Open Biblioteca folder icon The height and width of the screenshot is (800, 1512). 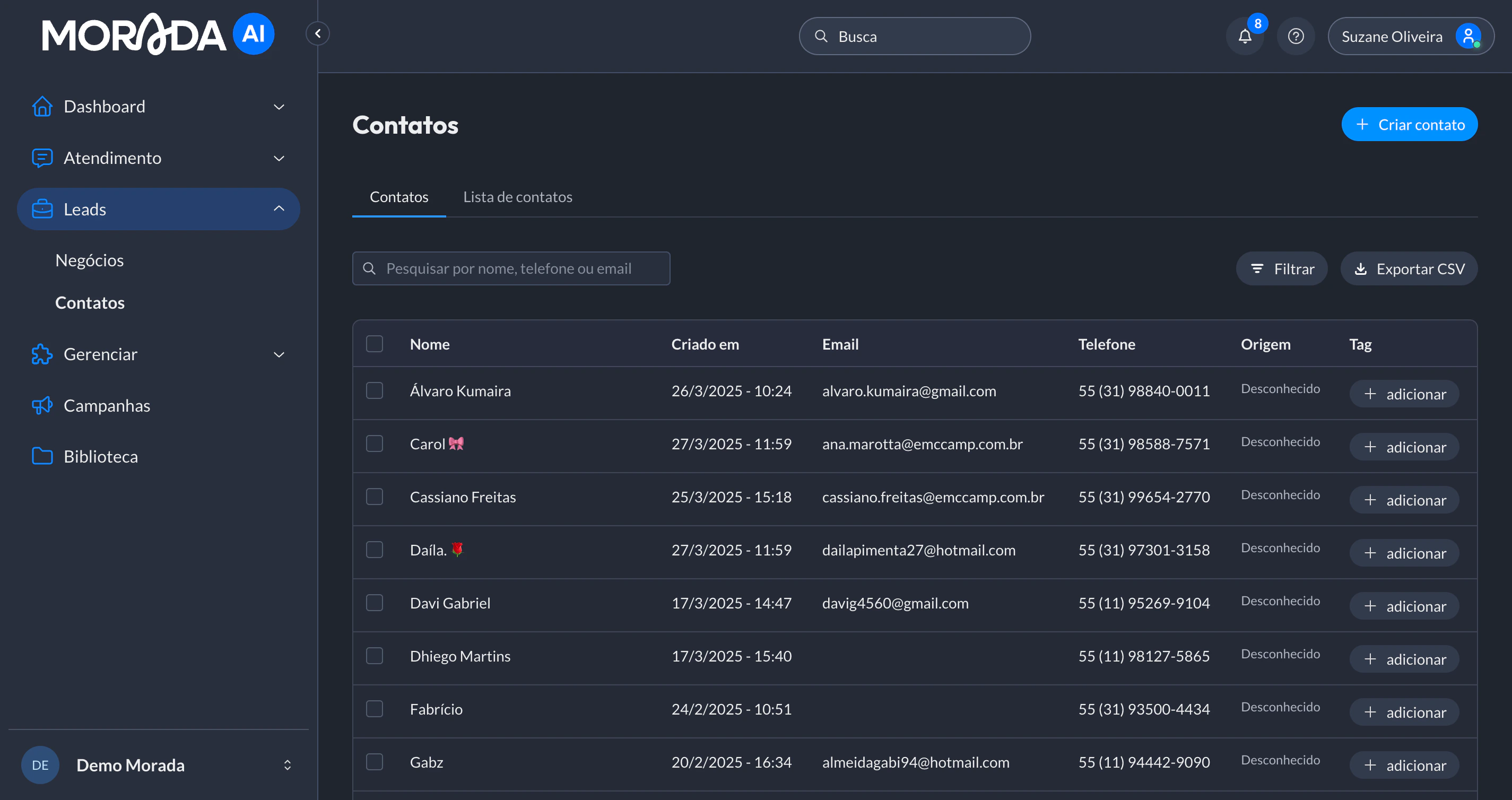coord(42,457)
